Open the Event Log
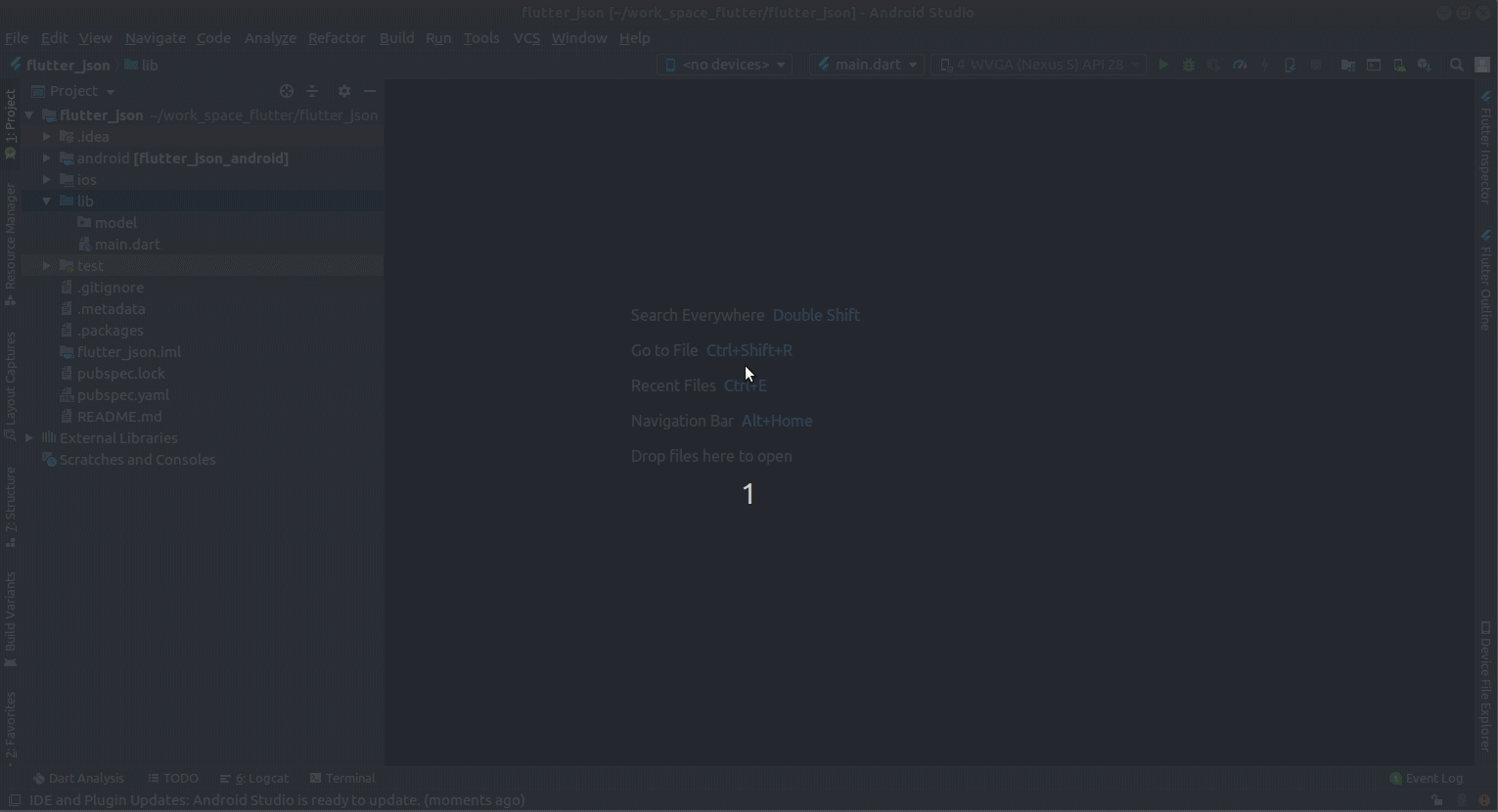Screen dimensions: 1498x812 tap(1427, 779)
